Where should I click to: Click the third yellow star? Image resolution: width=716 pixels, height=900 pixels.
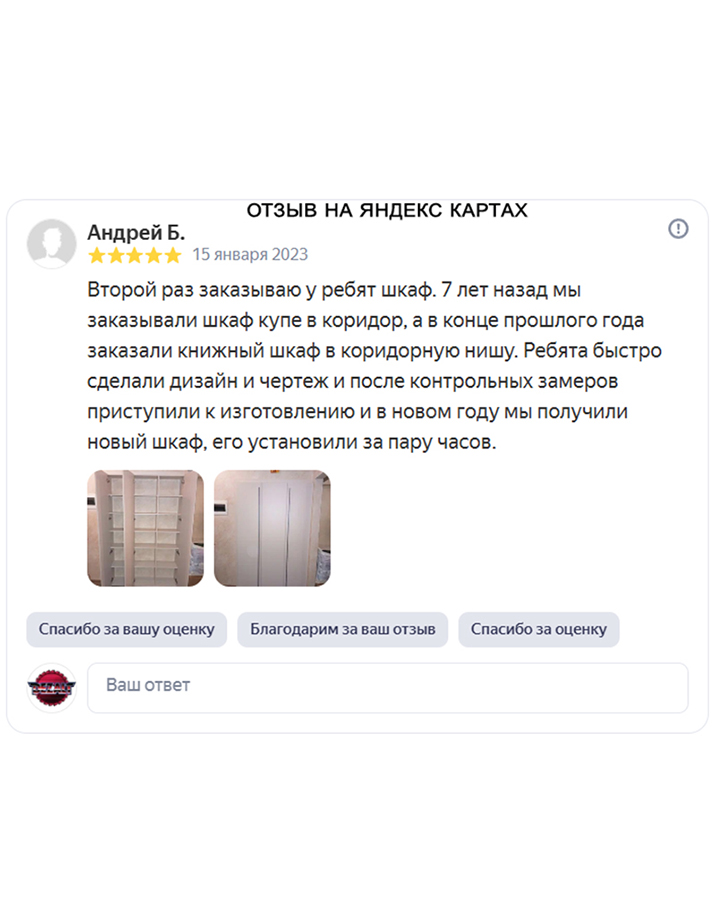(135, 255)
